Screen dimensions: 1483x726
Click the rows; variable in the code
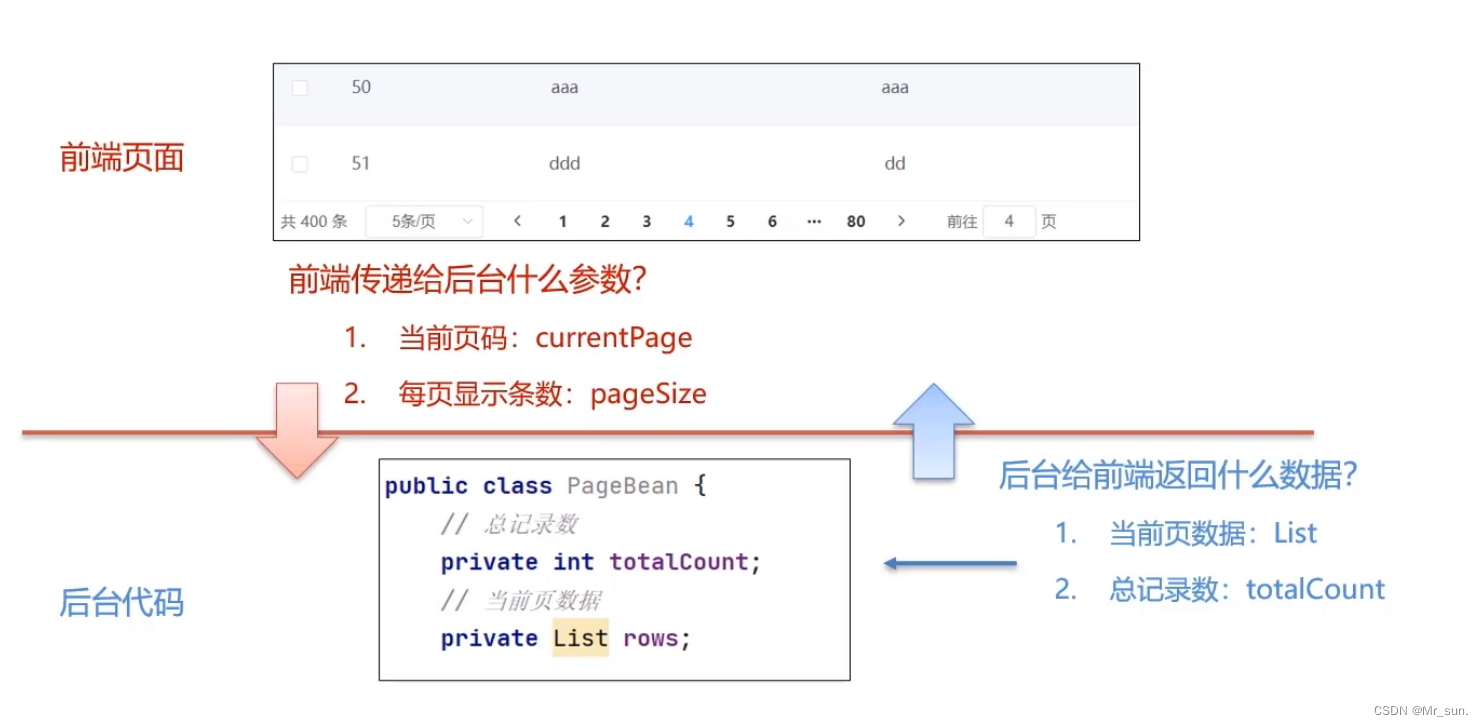(x=657, y=638)
